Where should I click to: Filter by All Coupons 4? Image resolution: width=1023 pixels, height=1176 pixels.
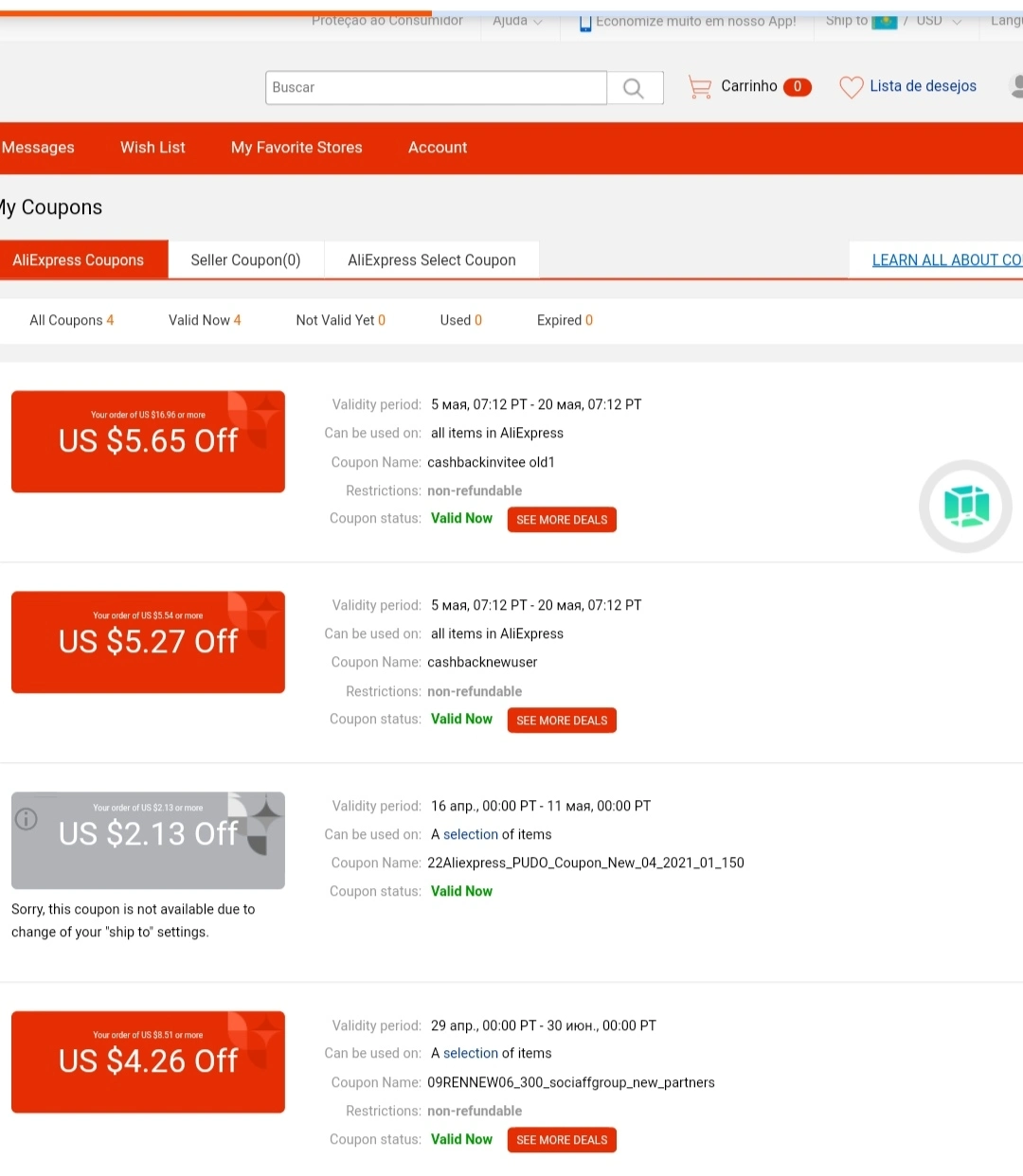pyautogui.click(x=72, y=320)
